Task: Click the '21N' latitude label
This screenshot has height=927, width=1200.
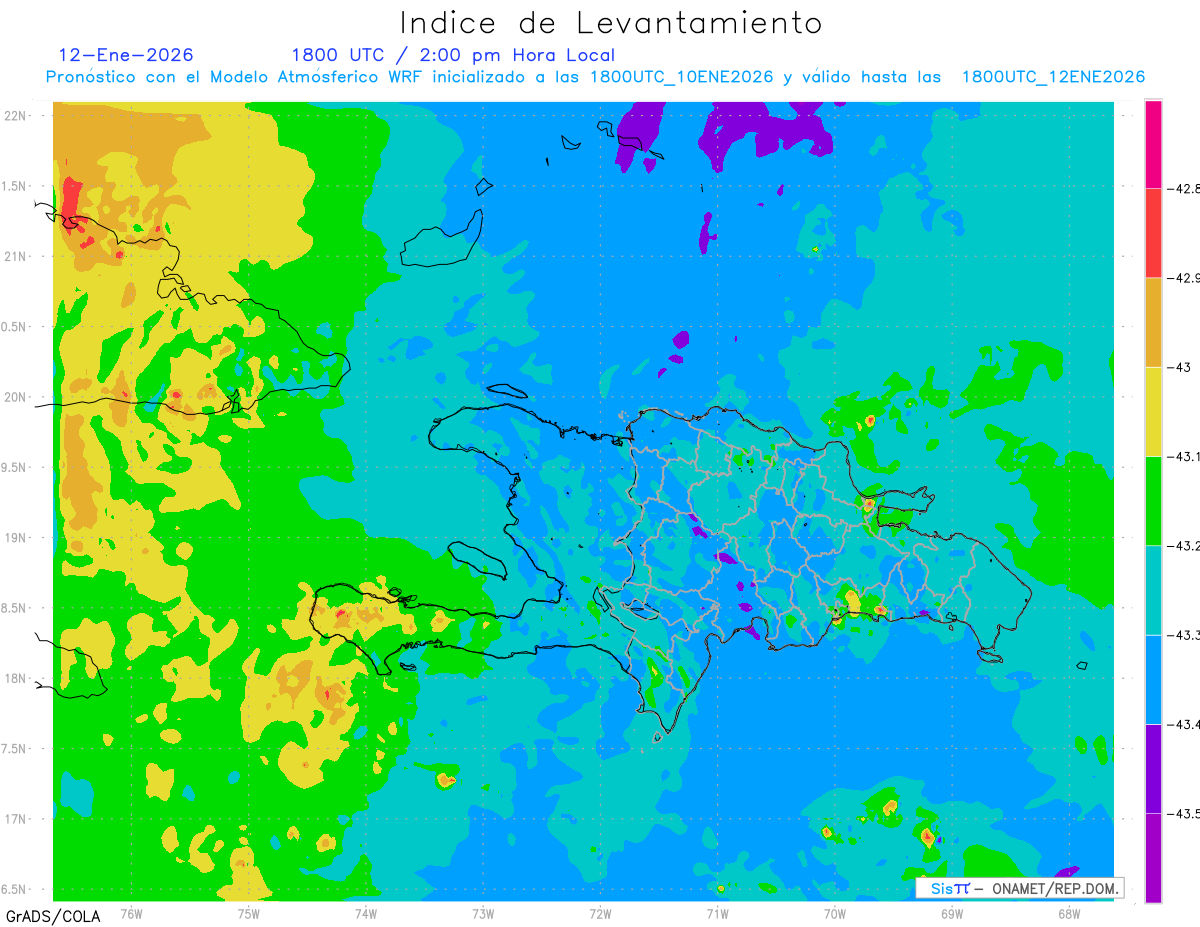Action: [x=17, y=256]
